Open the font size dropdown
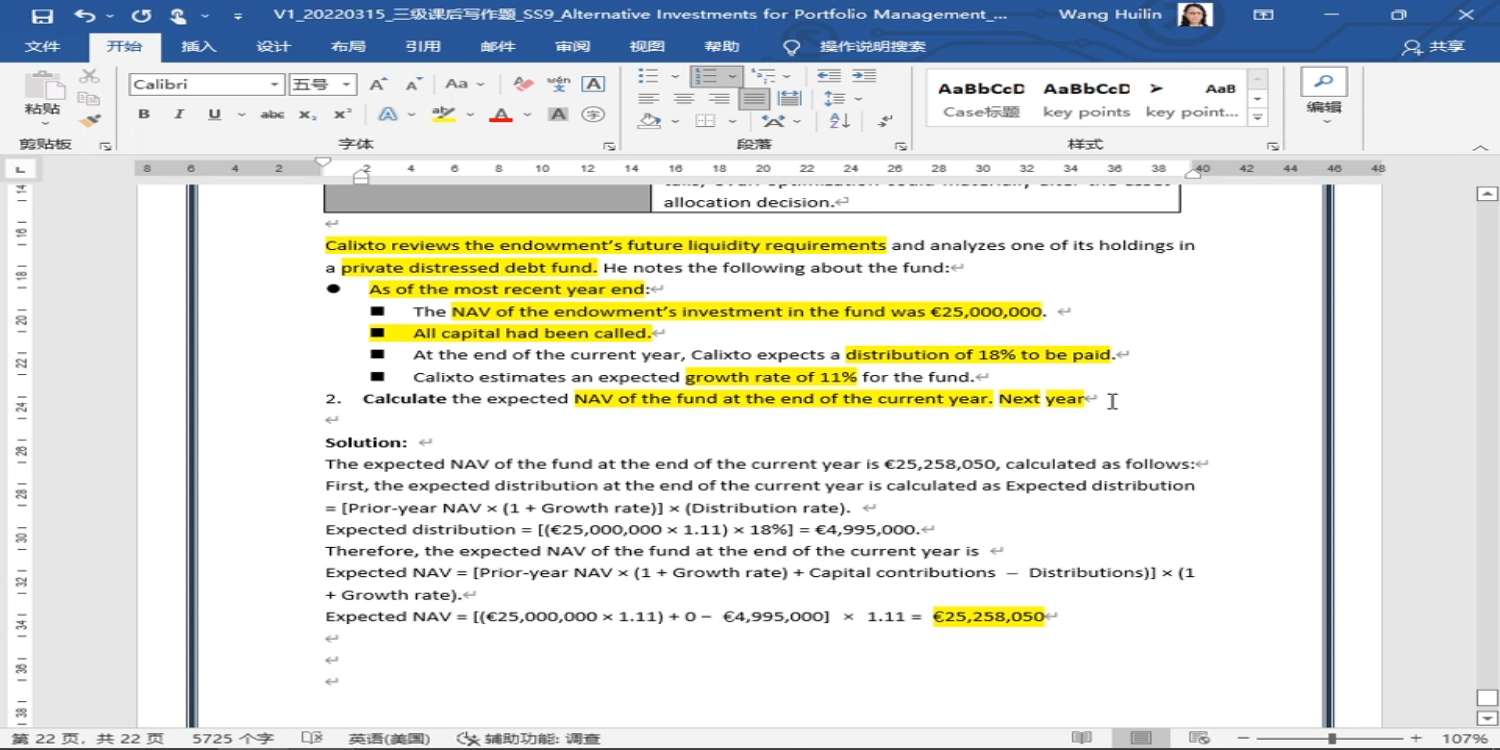Viewport: 1500px width, 750px height. point(322,85)
